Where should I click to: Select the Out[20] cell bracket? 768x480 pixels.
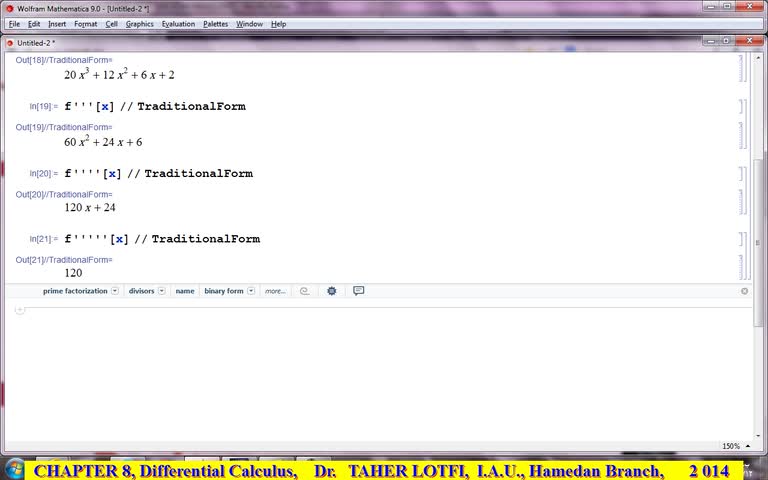pos(741,202)
